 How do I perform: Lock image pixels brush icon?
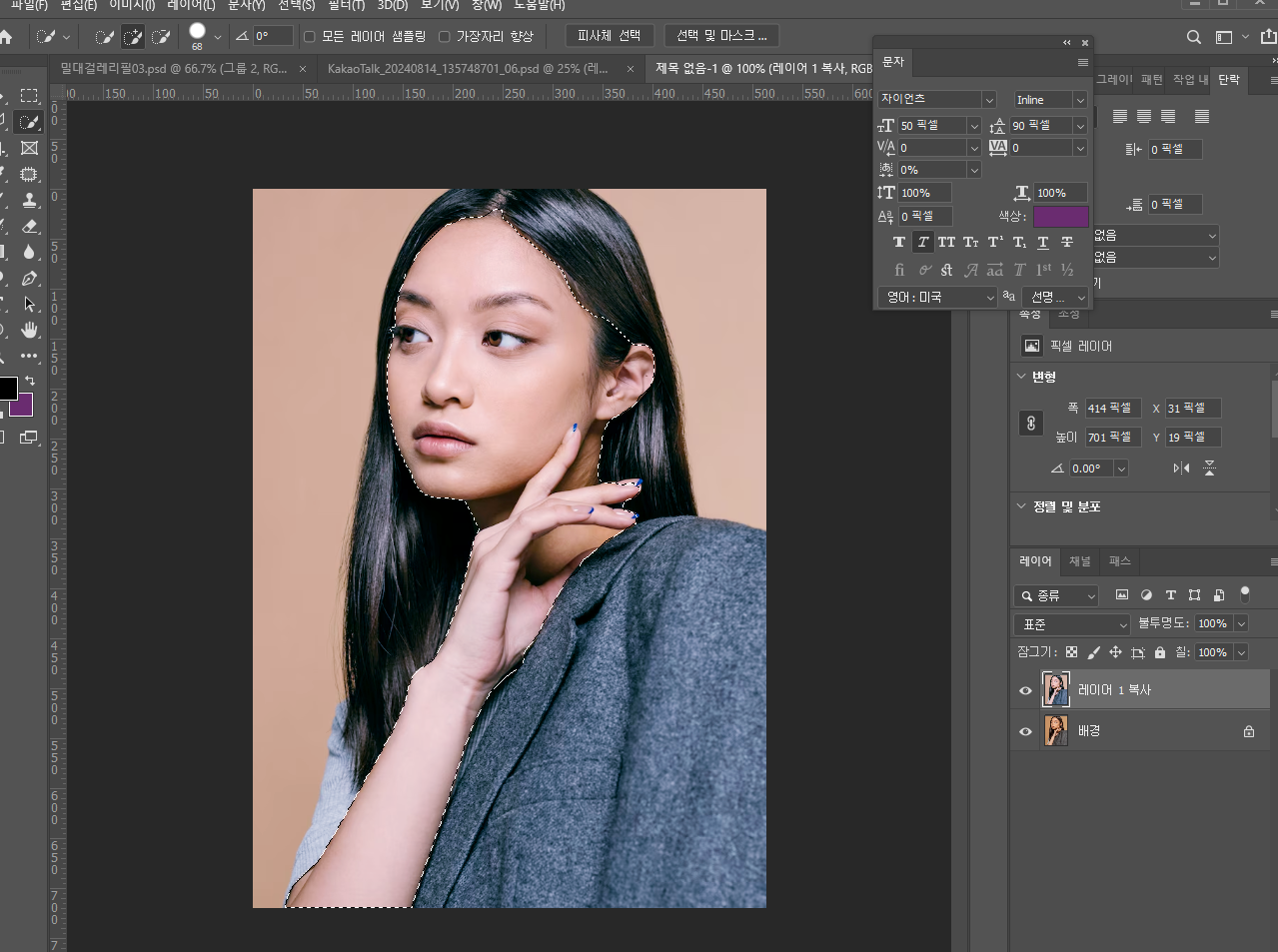tap(1094, 652)
